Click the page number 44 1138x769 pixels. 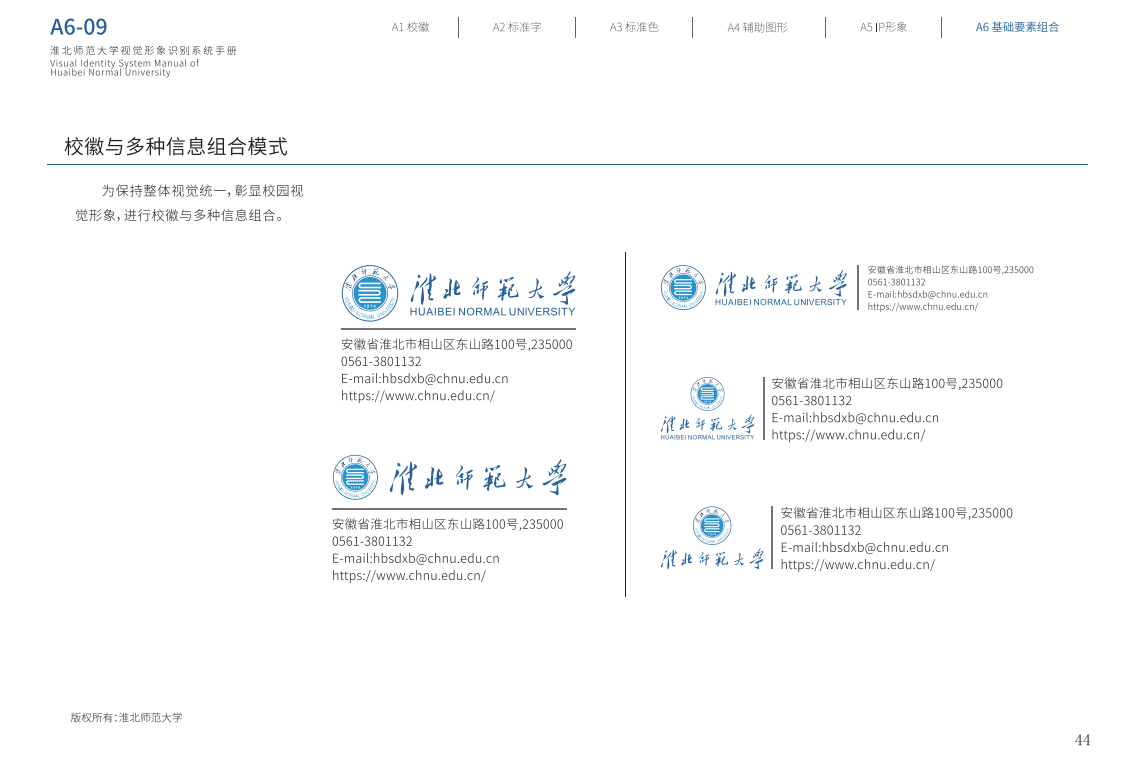point(1082,740)
